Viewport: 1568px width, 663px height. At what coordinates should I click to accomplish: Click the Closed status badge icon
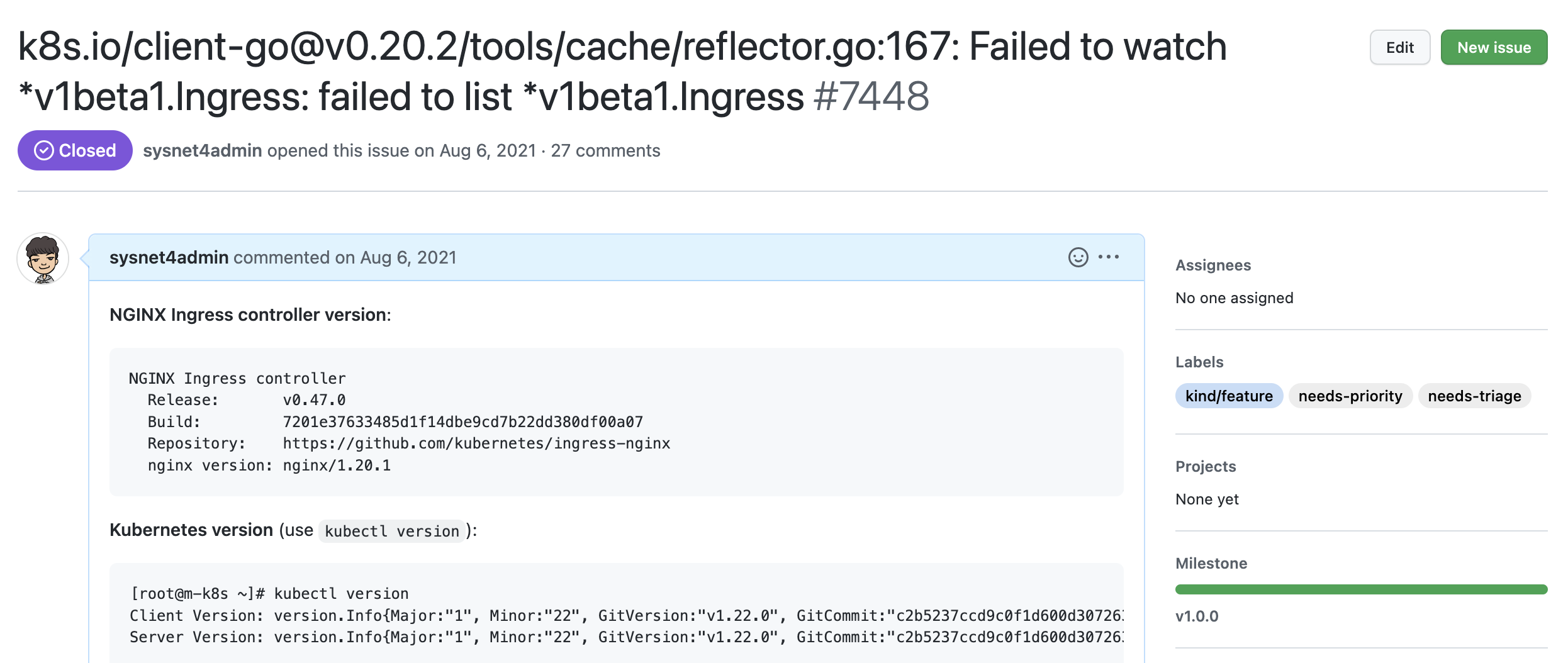click(x=44, y=151)
